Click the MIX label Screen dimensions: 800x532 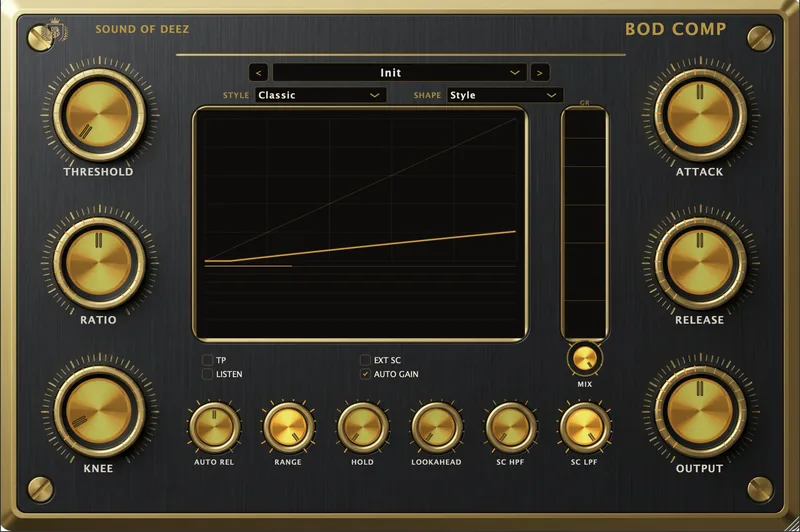585,384
